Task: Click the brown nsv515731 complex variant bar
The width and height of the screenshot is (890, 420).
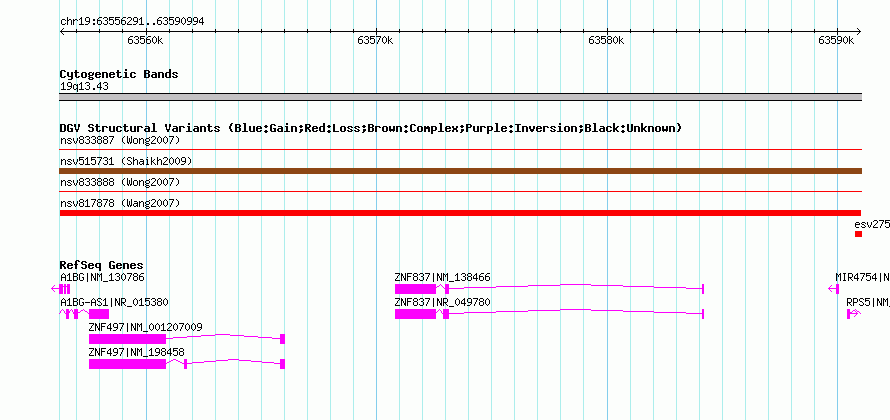Action: coord(460,171)
